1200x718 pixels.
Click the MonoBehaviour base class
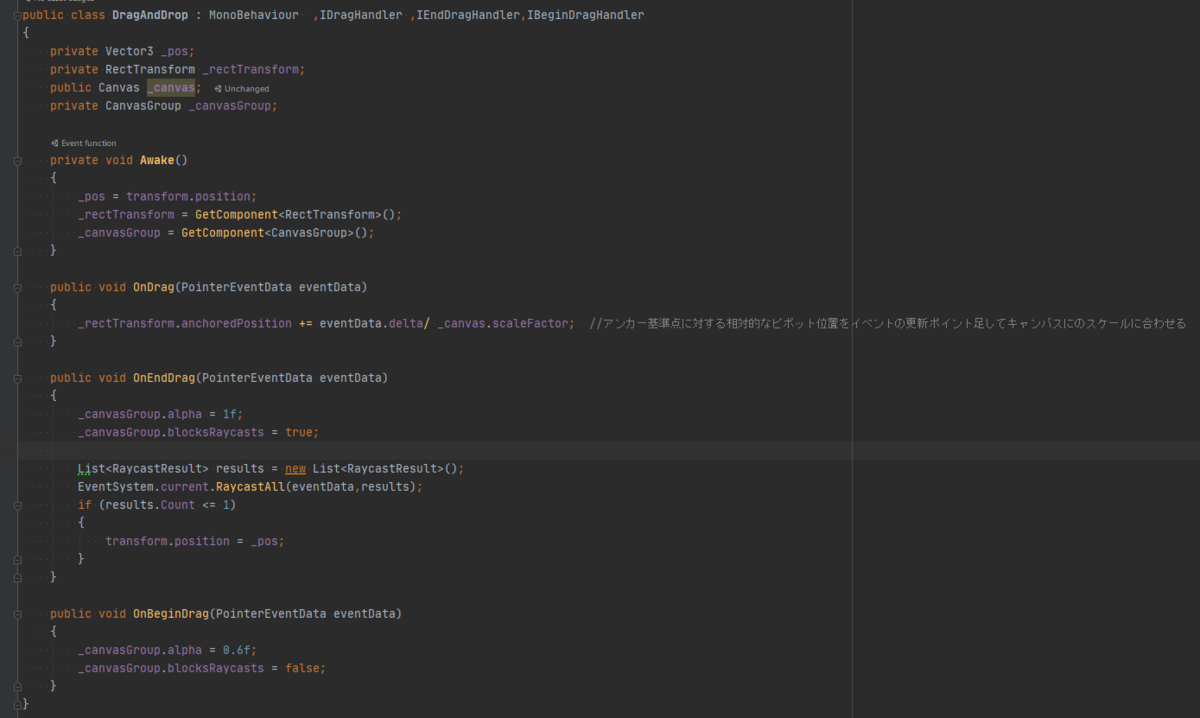click(254, 16)
